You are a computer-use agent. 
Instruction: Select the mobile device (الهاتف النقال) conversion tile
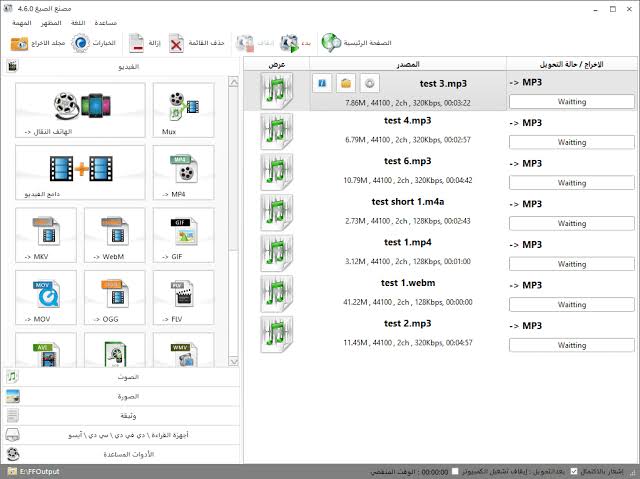[x=80, y=110]
